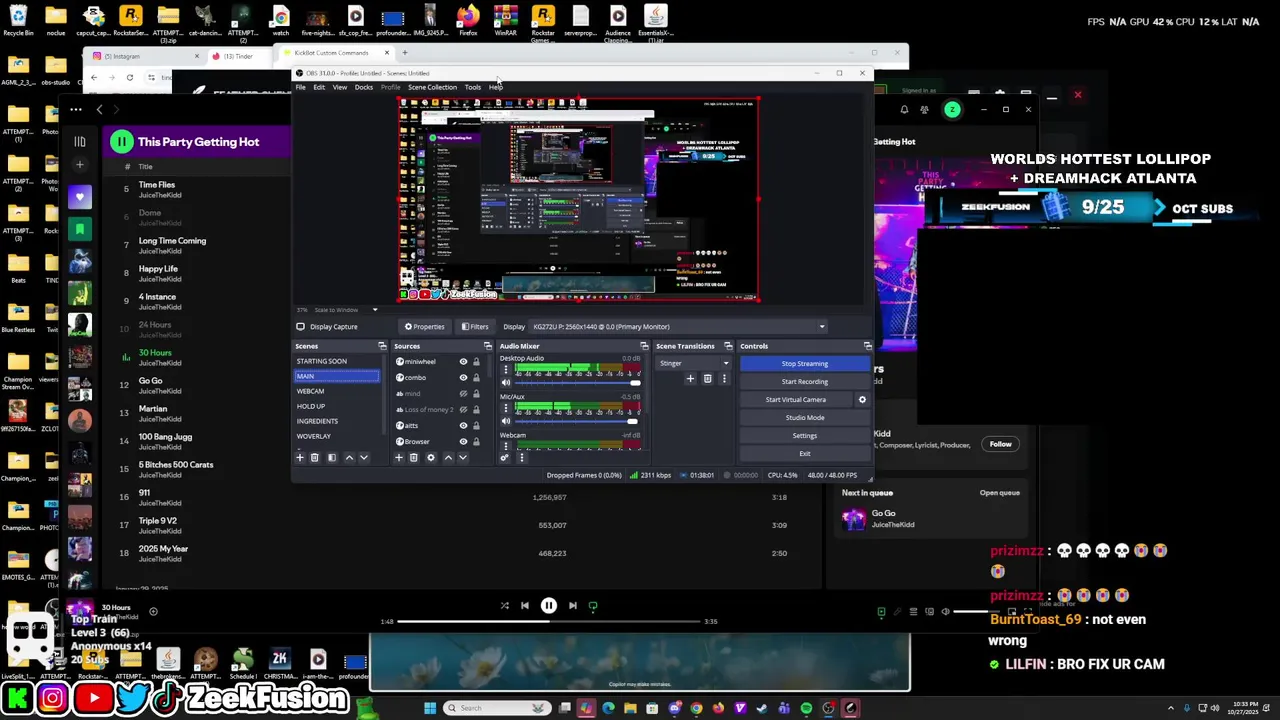
Task: Toggle visibility of aitts source
Action: 463,425
